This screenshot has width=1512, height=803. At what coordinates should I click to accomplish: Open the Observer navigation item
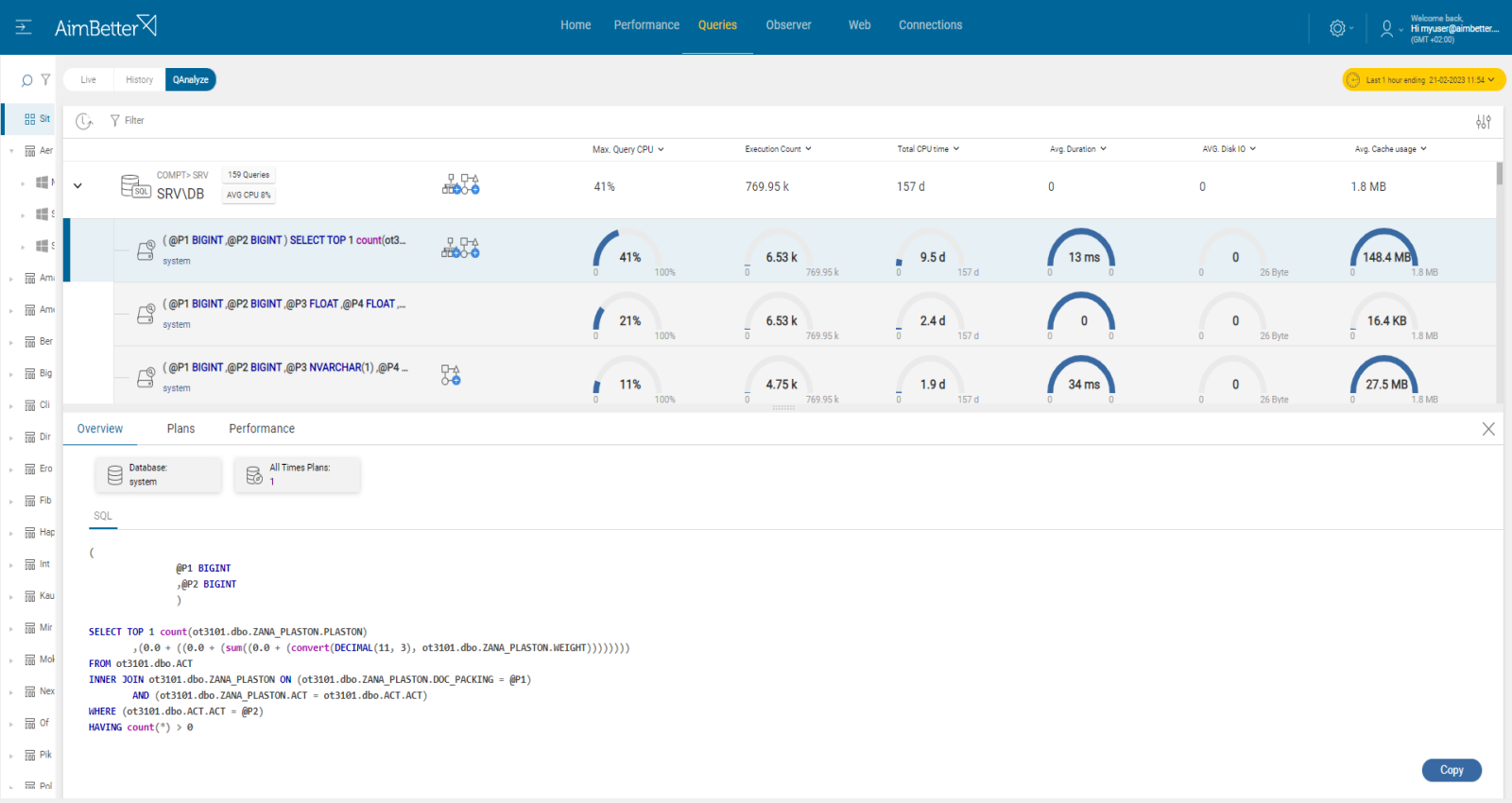[788, 26]
